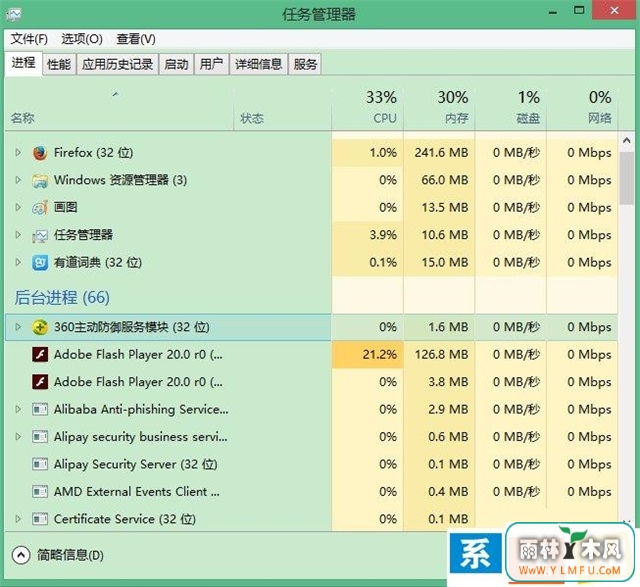
Task: Expand the Certificate Service (32 位) entry
Action: [18, 518]
